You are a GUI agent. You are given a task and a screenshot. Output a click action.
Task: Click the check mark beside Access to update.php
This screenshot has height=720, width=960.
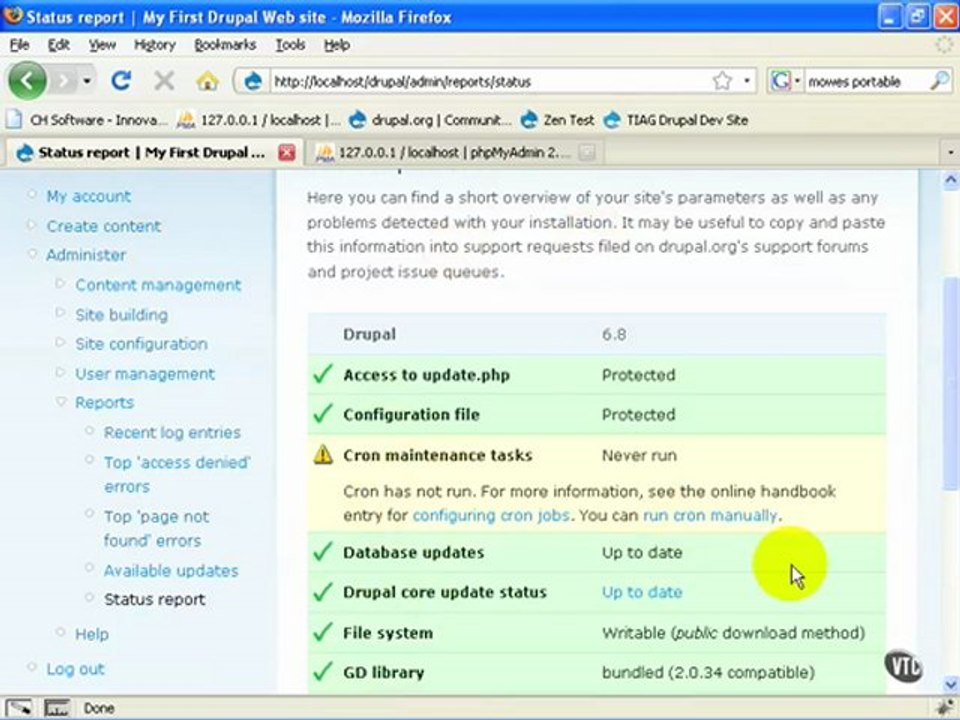323,373
